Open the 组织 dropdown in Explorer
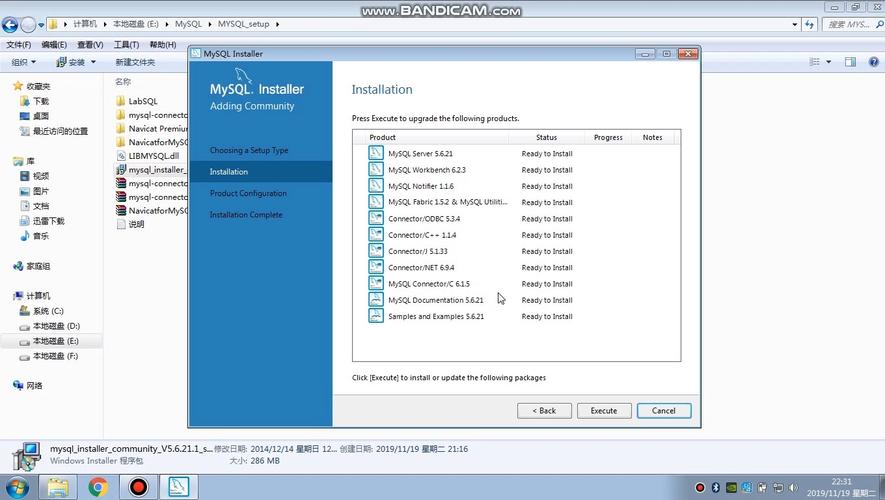This screenshot has height=500, width=885. pyautogui.click(x=24, y=62)
